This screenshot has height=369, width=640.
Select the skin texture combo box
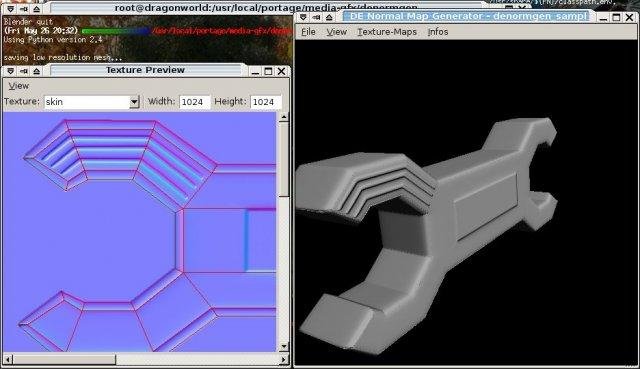point(92,102)
